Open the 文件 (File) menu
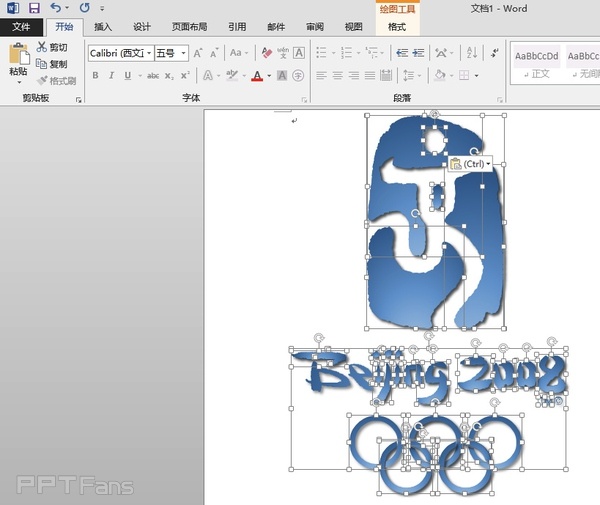600x505 pixels. pos(21,27)
